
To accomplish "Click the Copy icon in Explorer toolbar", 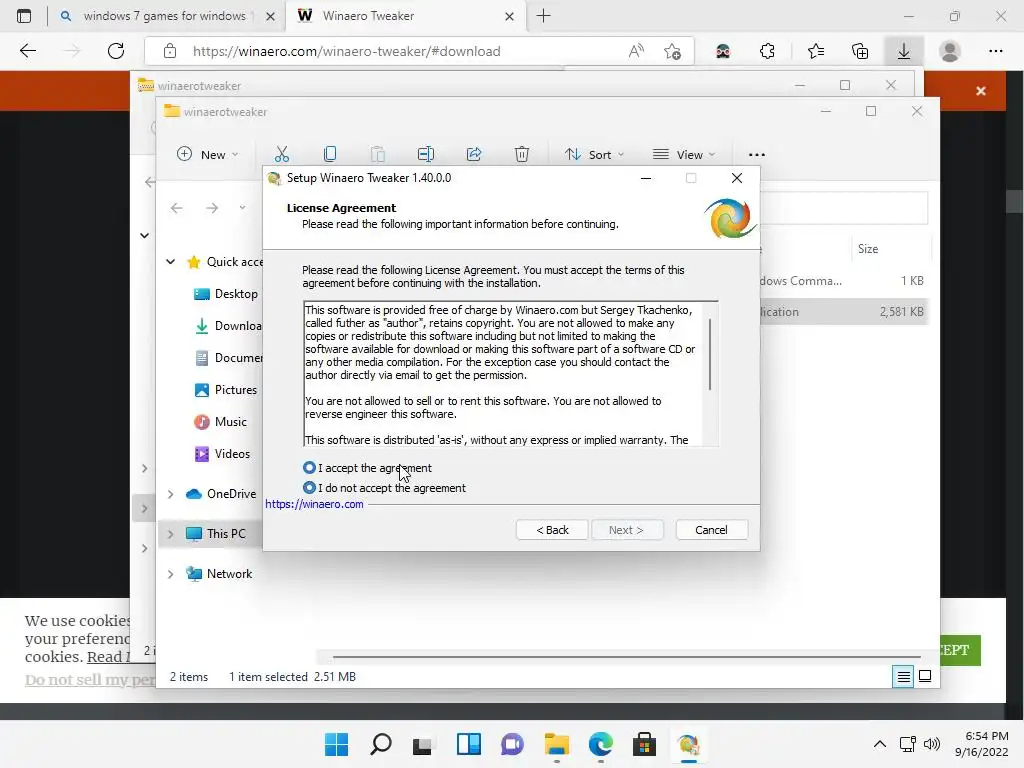I will tap(330, 154).
